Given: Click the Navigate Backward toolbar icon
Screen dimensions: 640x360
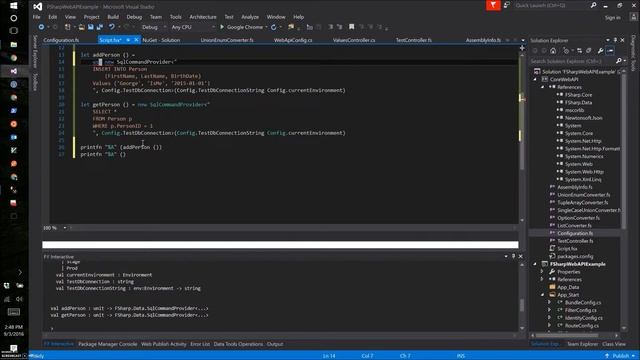Looking at the screenshot, I should click(x=41, y=27).
